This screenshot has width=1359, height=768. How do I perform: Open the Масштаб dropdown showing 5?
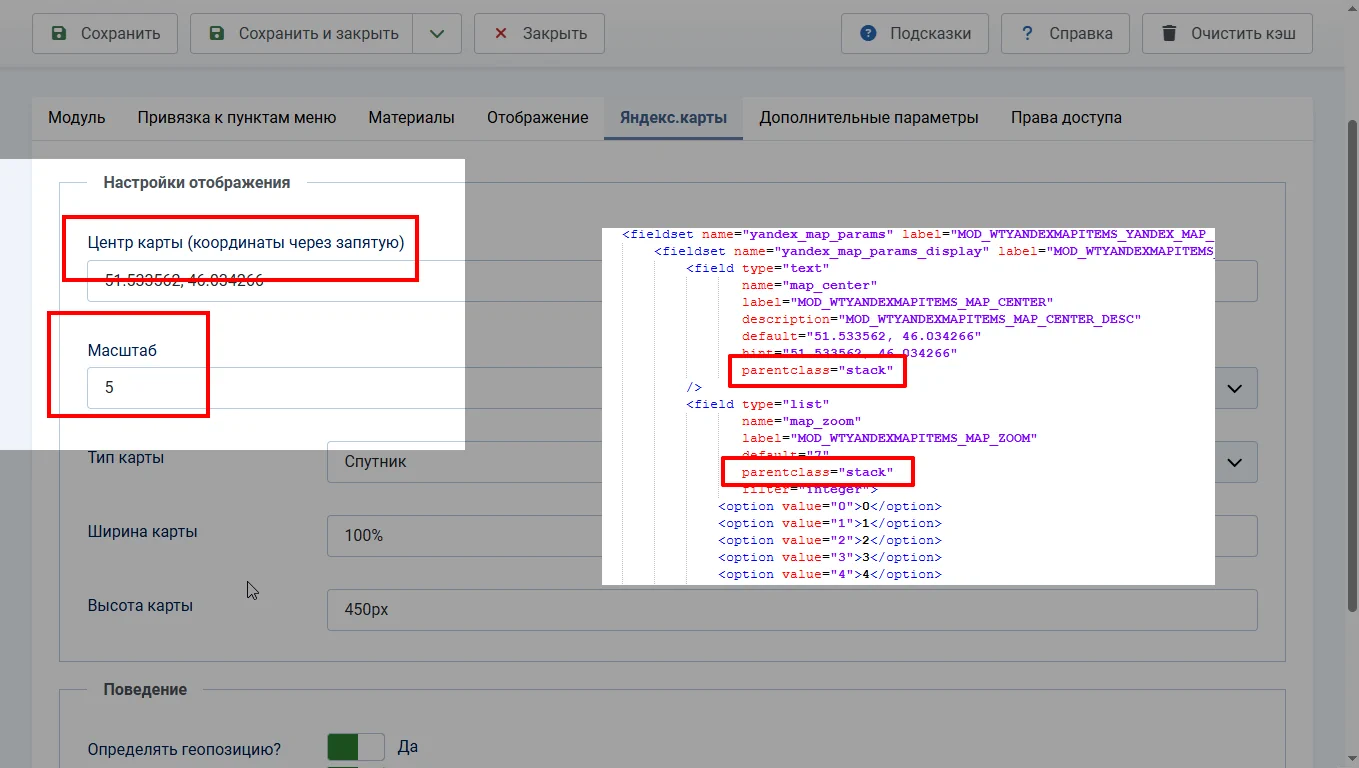pos(672,388)
